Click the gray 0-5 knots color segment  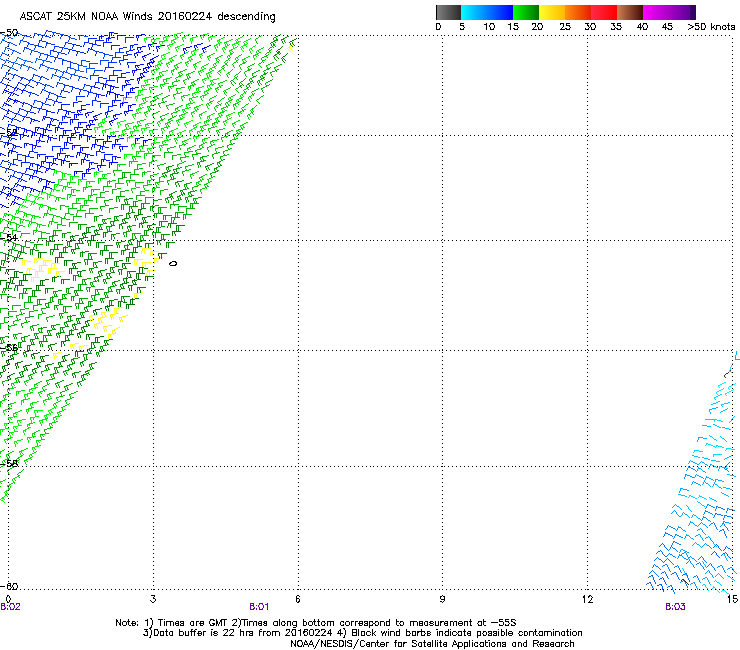[448, 12]
